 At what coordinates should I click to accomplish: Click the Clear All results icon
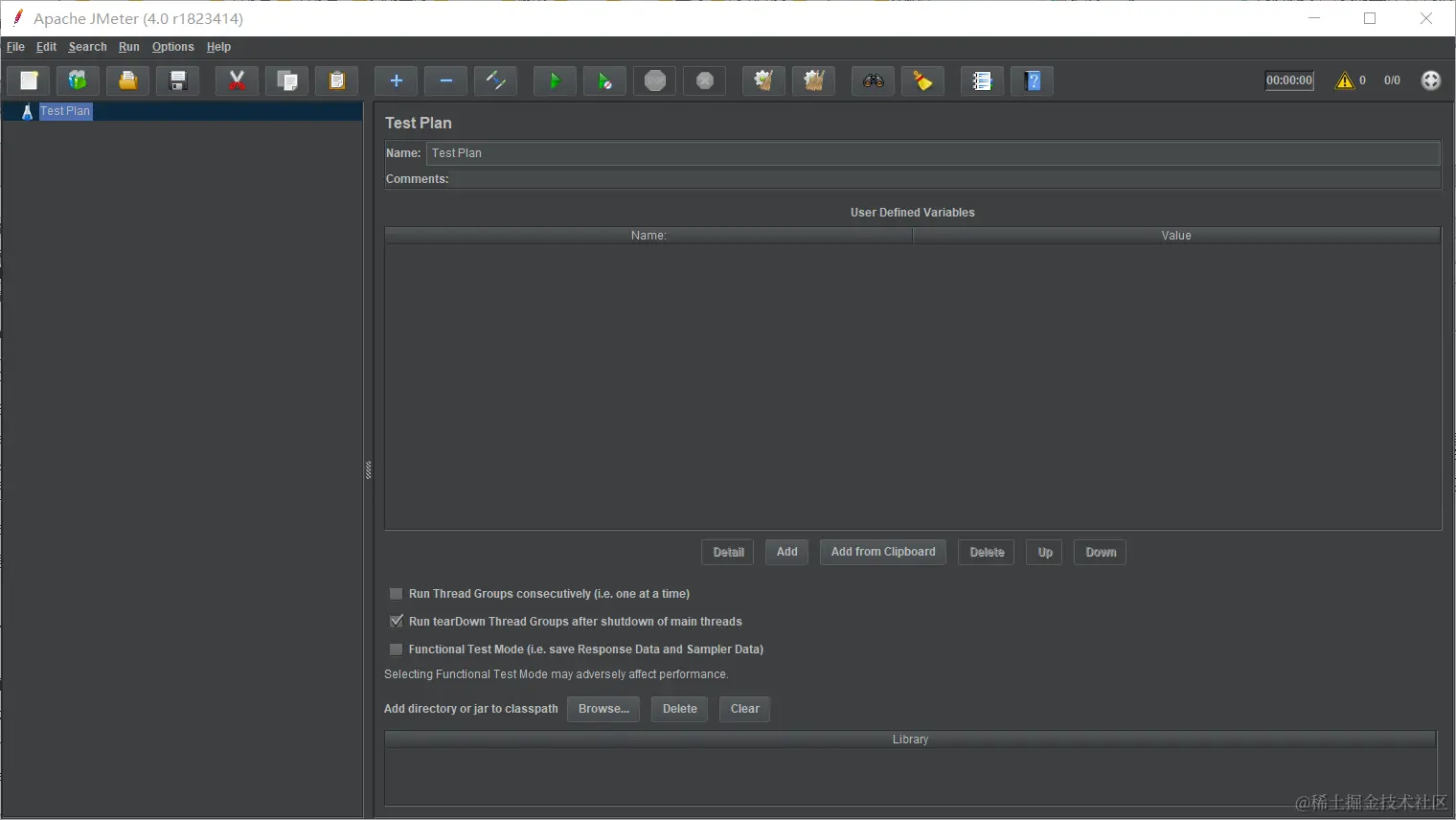pos(813,81)
